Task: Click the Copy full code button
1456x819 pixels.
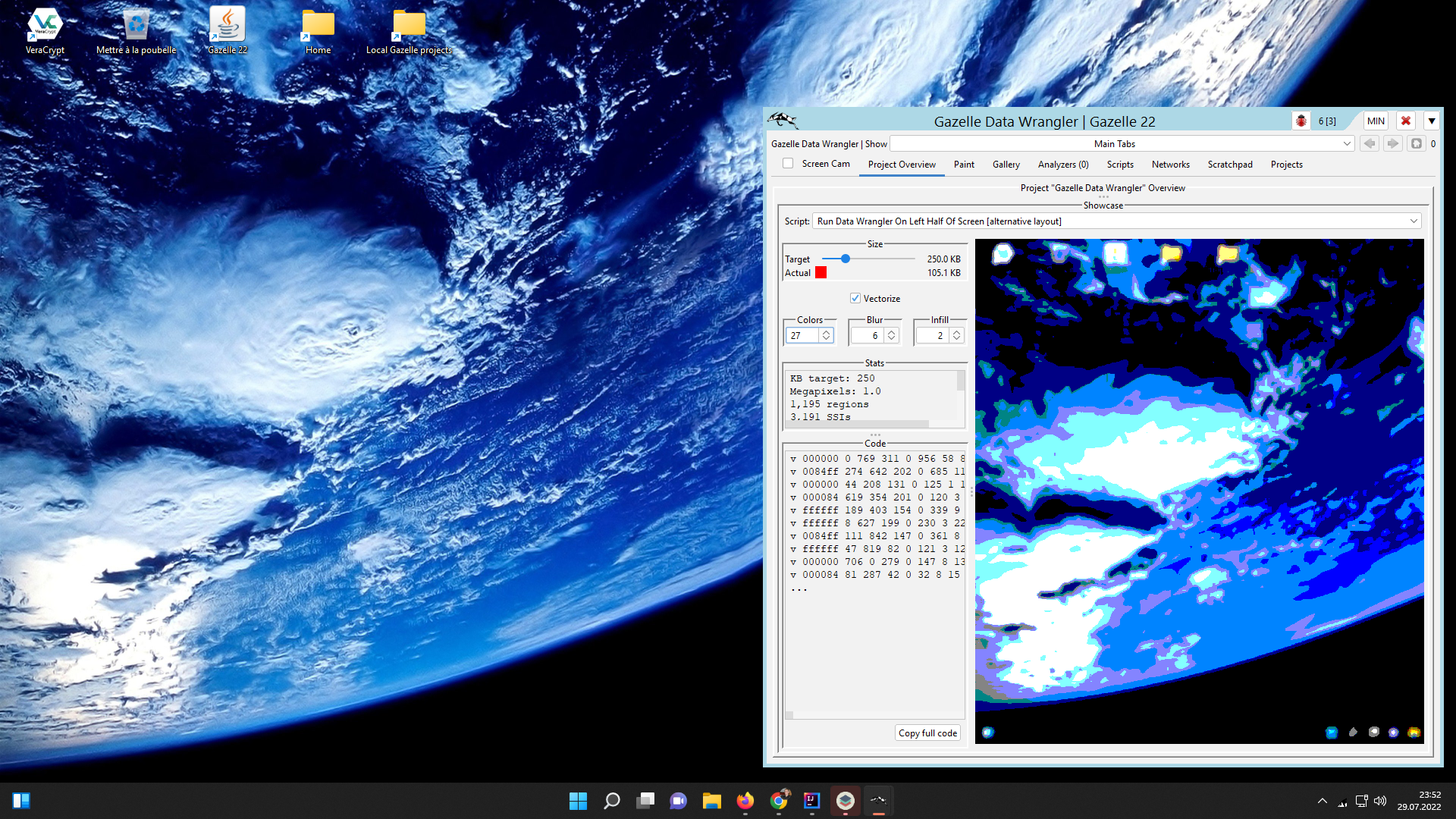Action: pos(927,733)
